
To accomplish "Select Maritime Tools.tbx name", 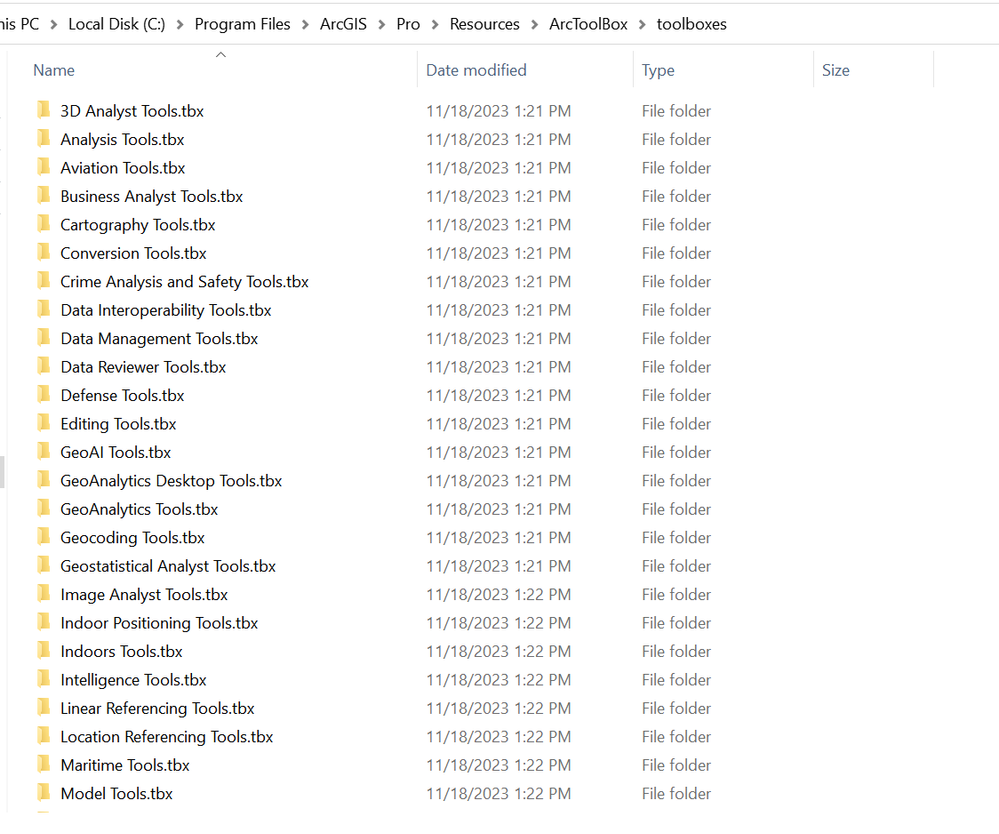I will click(126, 765).
